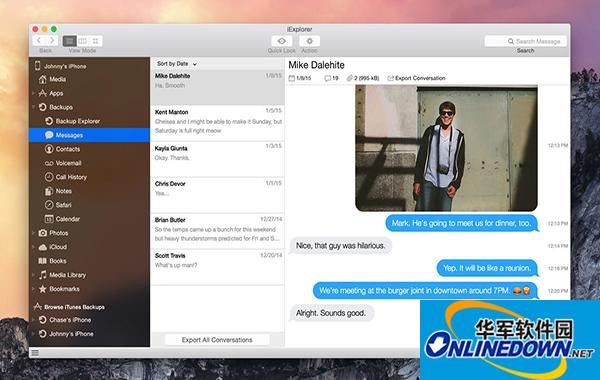This screenshot has width=600, height=380.
Task: Click the Contacts icon
Action: (49, 149)
